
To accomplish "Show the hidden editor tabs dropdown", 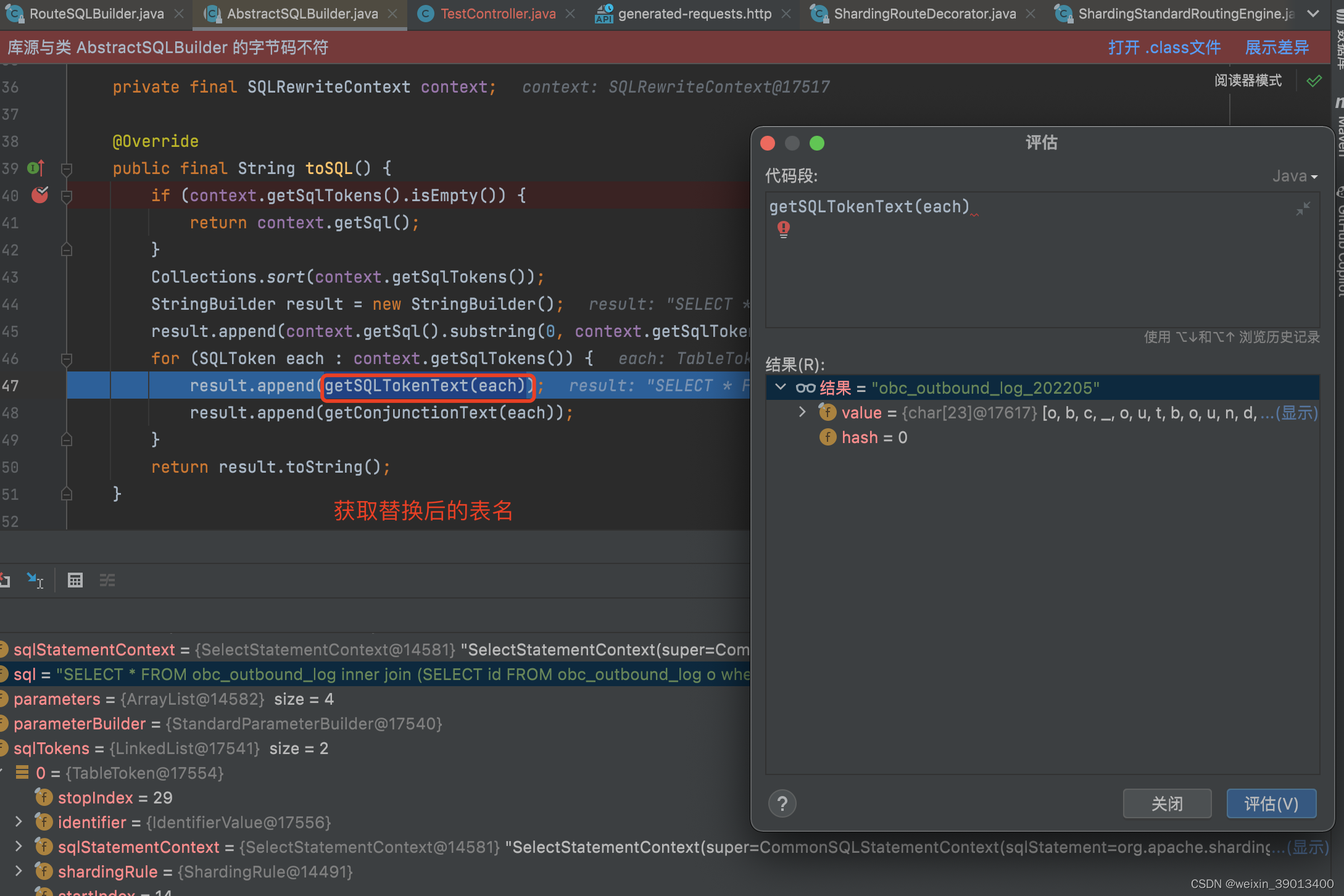I will click(x=1313, y=14).
